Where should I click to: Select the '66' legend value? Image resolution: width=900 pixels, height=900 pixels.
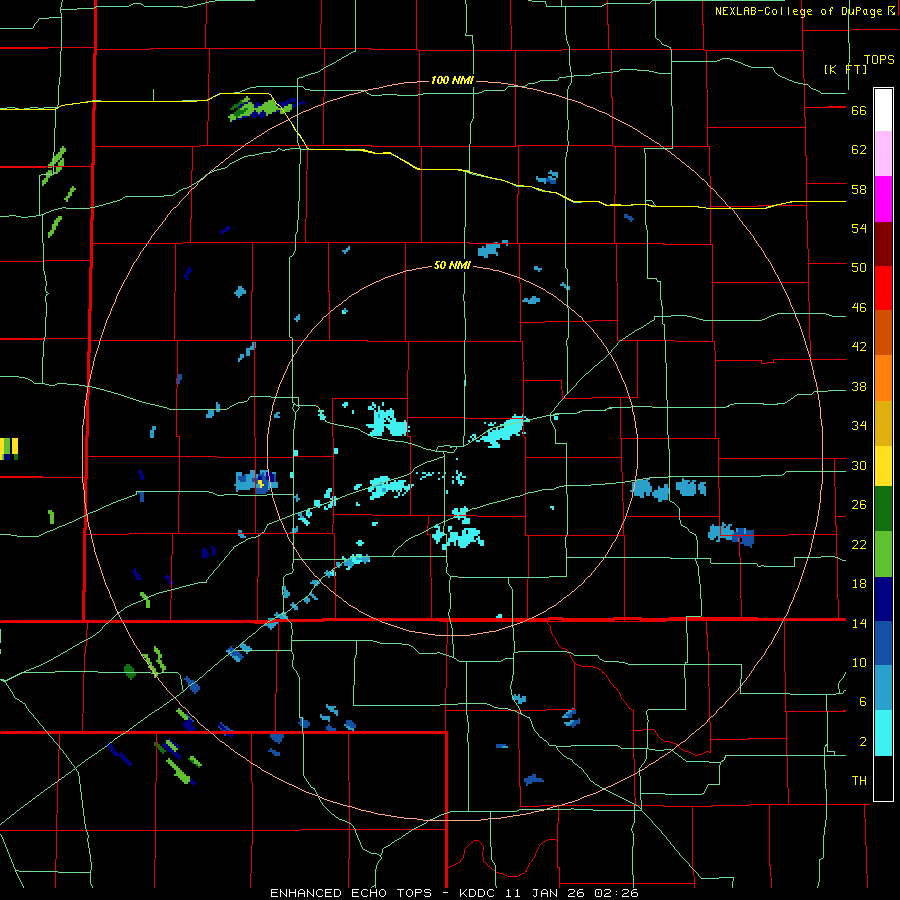tap(859, 111)
